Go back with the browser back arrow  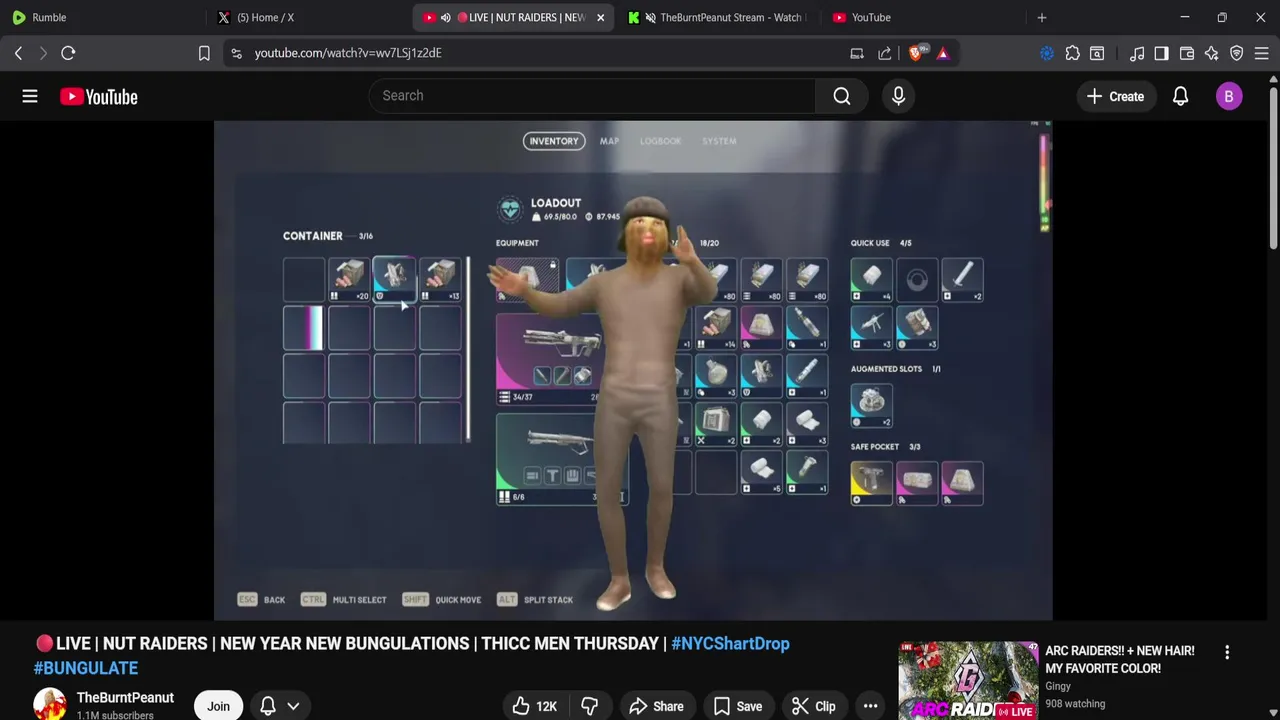pos(18,53)
